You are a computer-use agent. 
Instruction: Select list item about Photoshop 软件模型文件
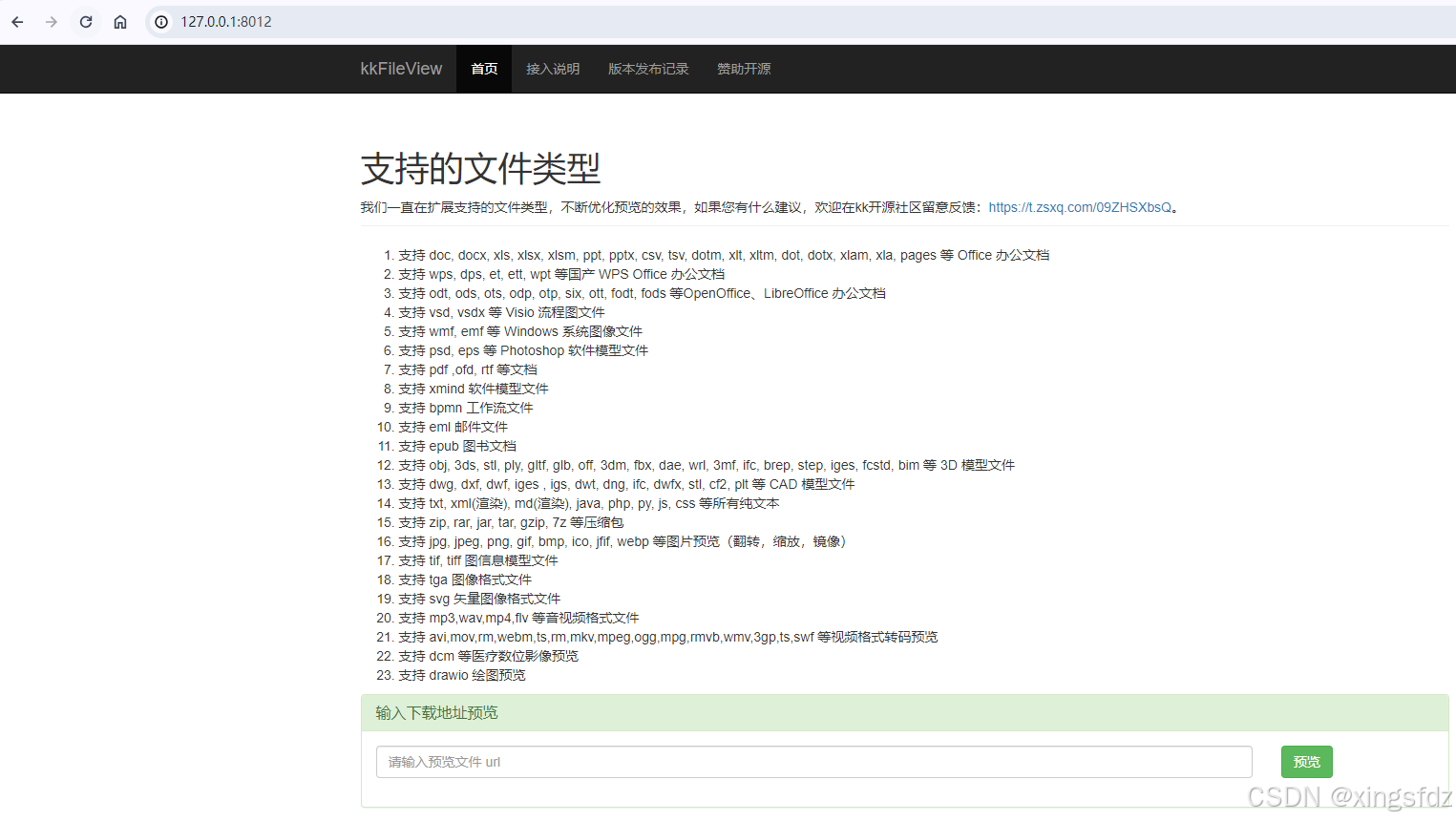coord(523,350)
